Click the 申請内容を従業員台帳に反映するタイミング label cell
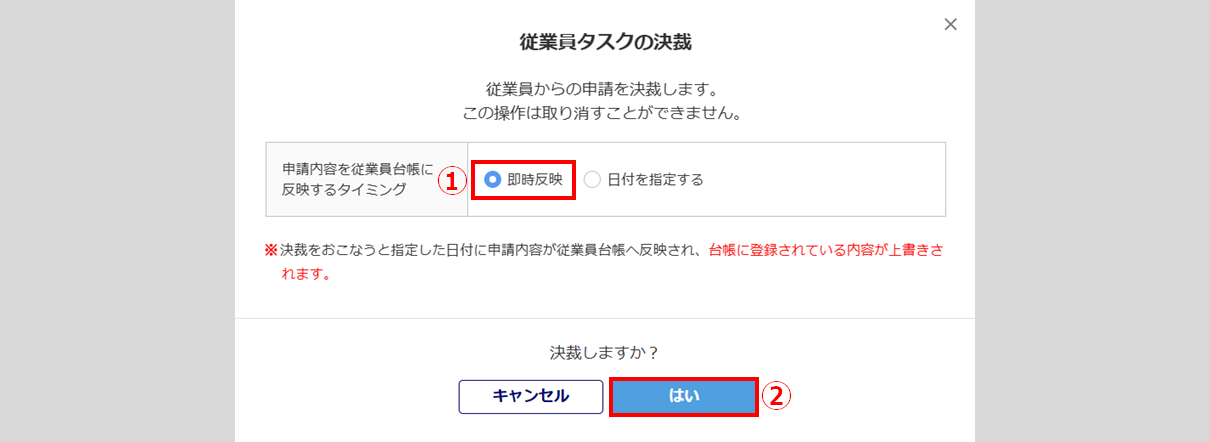The image size is (1210, 442). click(350, 180)
